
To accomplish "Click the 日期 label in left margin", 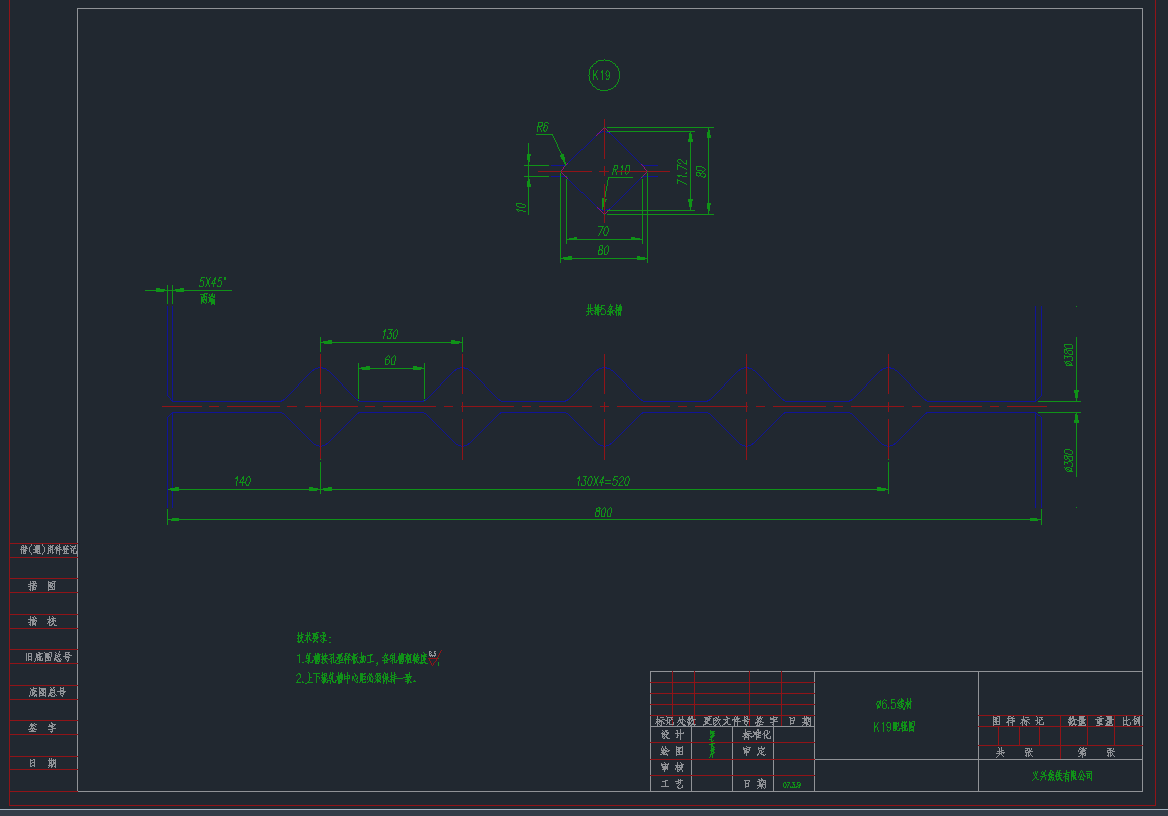I will click(42, 763).
